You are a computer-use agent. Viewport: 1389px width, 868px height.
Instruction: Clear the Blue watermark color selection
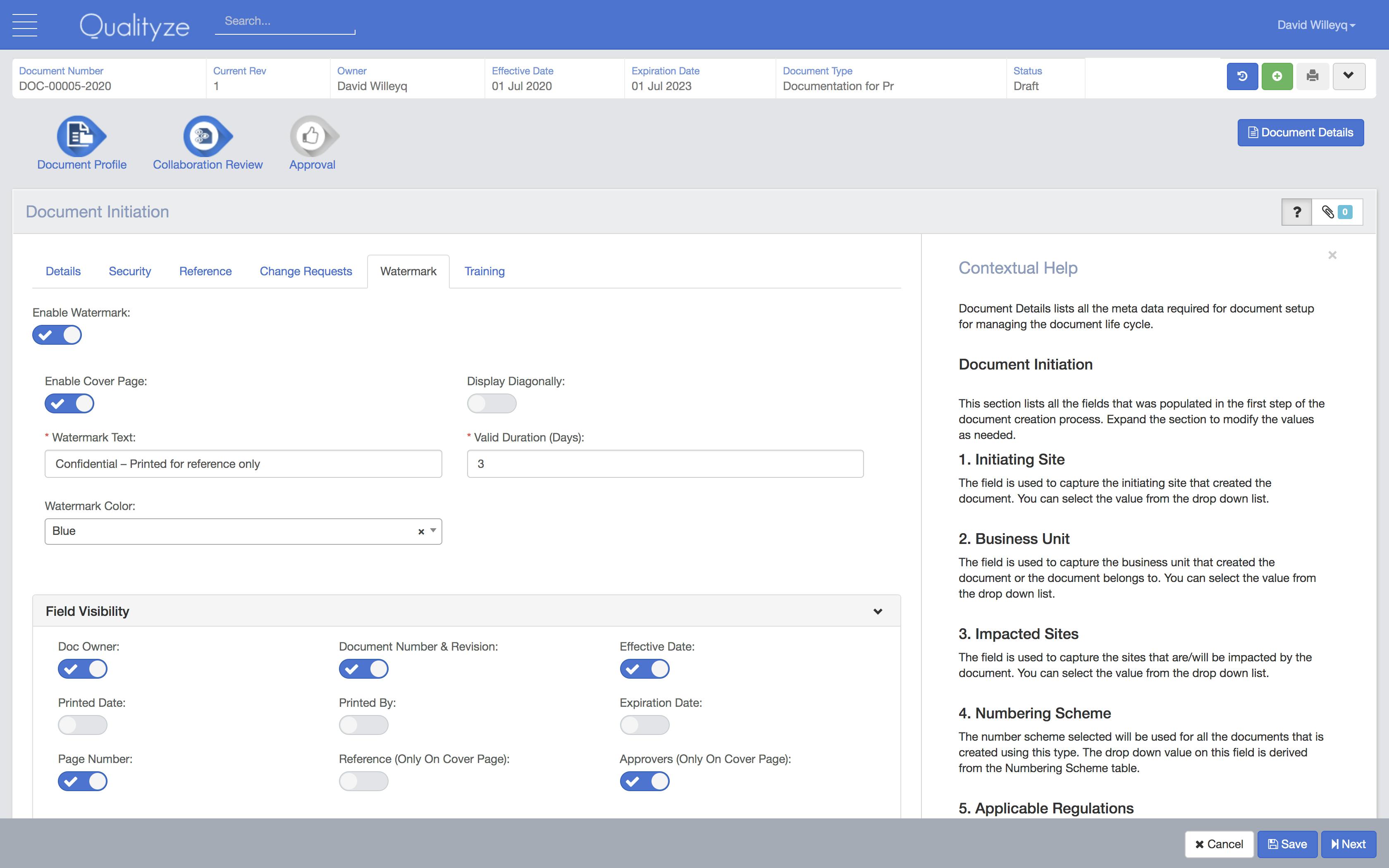[x=421, y=531]
